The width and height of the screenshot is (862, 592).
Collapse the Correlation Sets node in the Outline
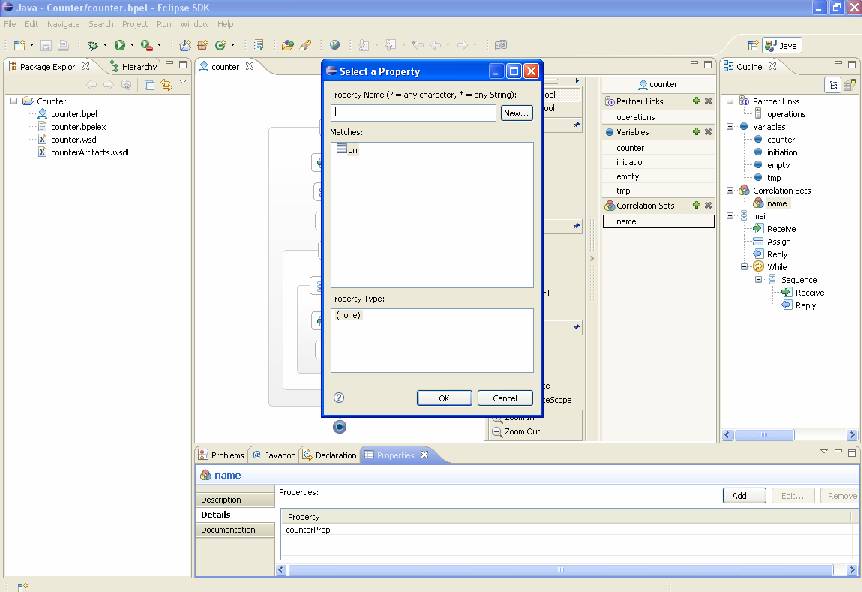click(x=731, y=190)
